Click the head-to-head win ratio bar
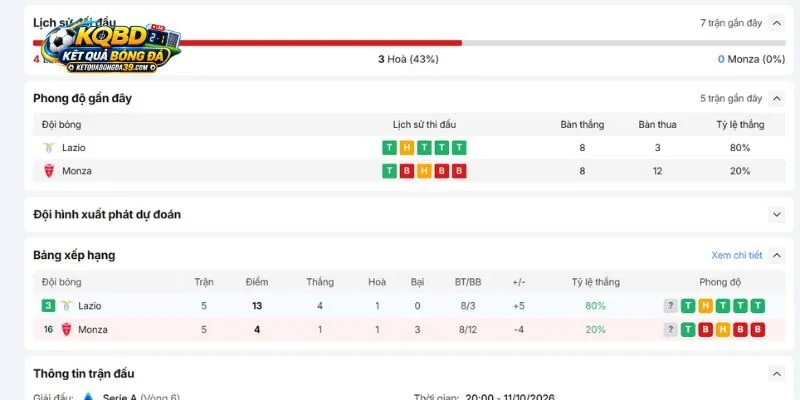Screen dimensions: 800x400 tap(409, 43)
